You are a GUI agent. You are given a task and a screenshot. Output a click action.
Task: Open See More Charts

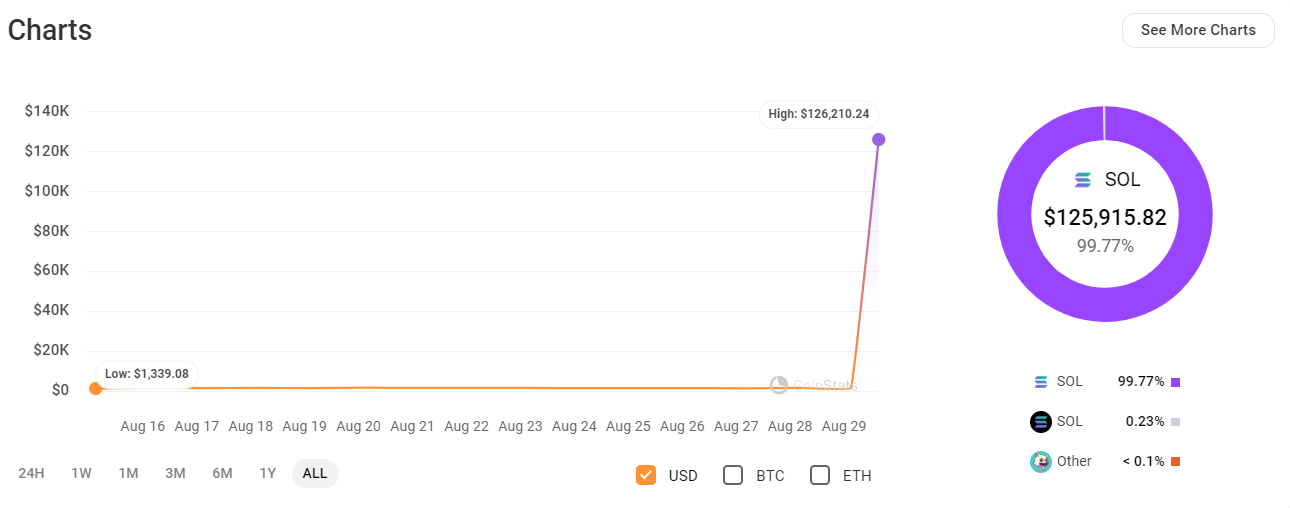point(1198,30)
